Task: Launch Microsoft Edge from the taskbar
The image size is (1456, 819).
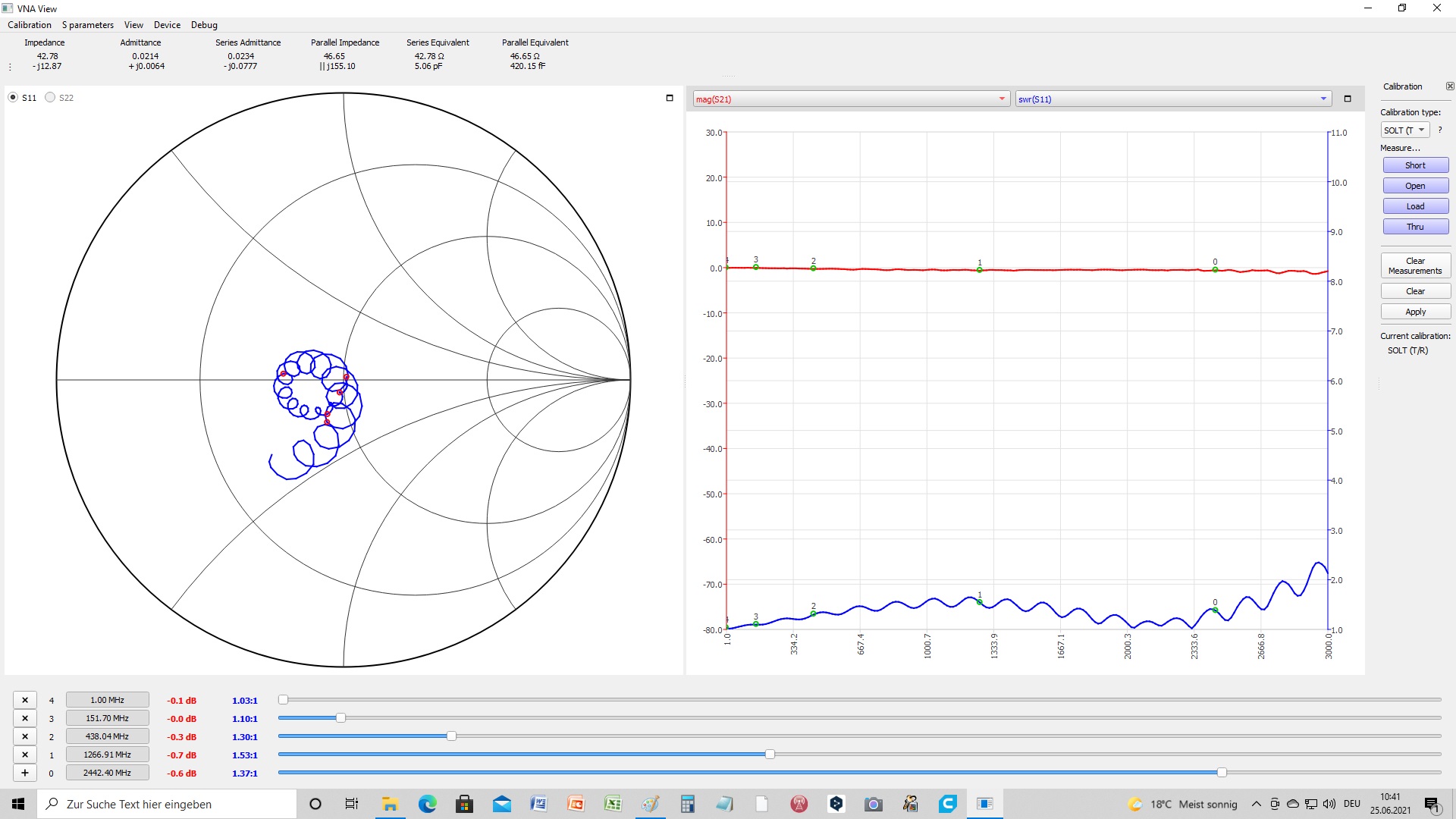Action: (427, 804)
